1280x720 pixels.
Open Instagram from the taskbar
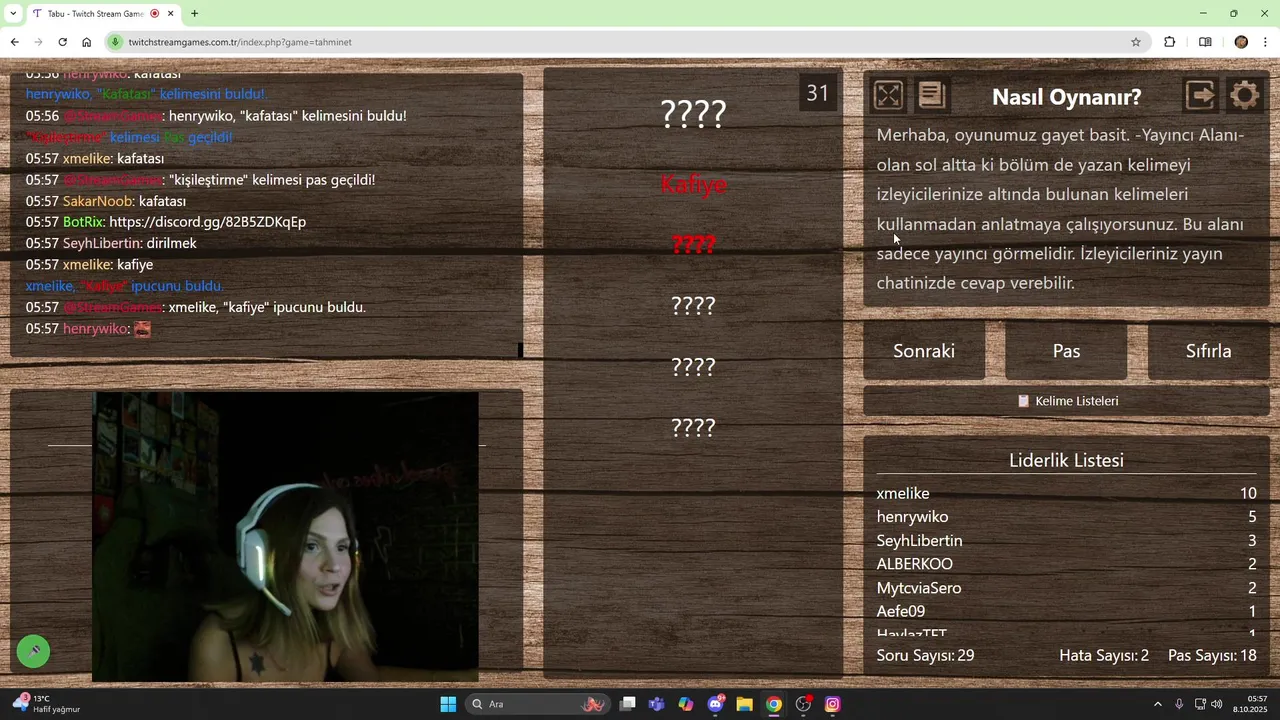(832, 704)
